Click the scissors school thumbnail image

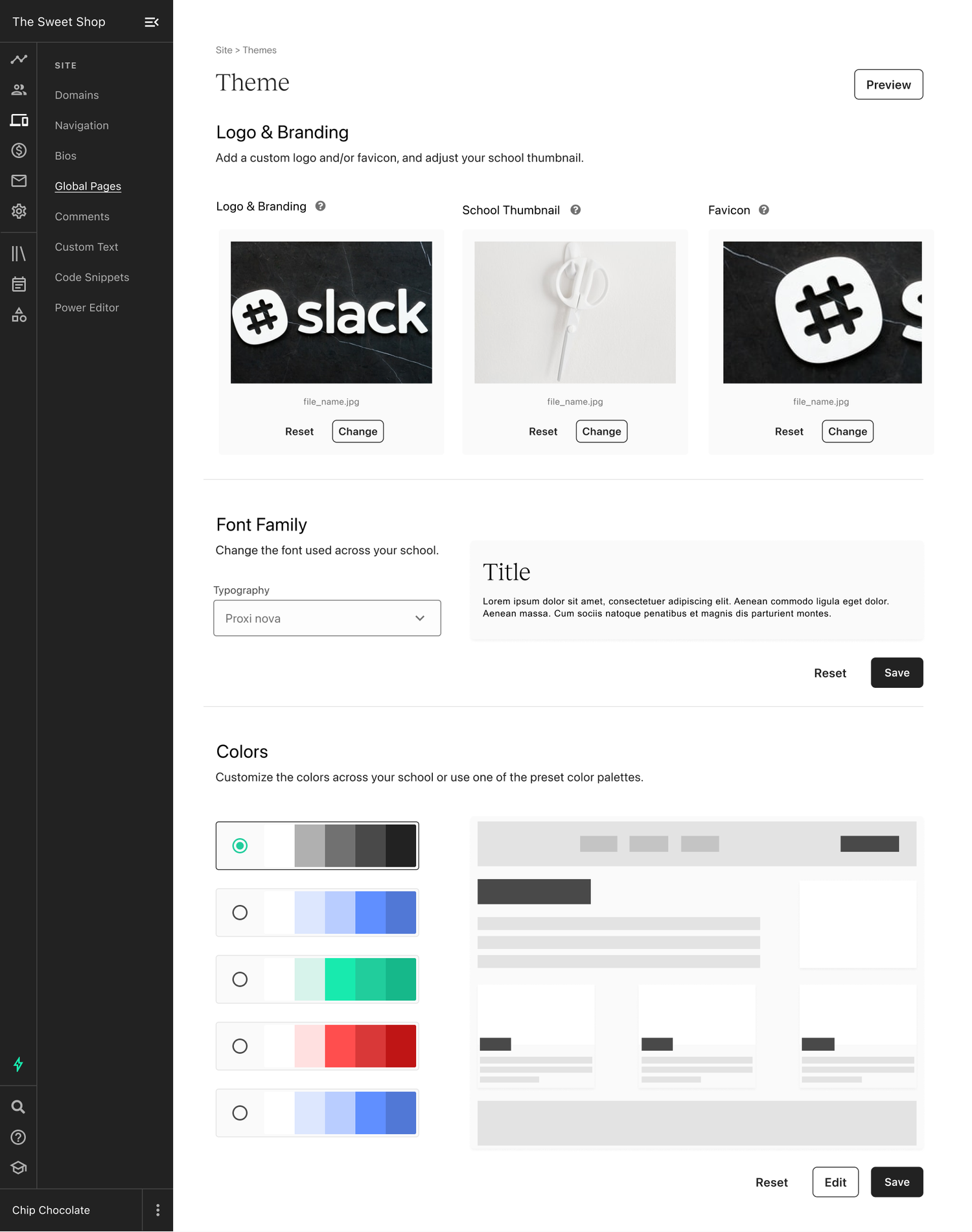click(x=575, y=312)
